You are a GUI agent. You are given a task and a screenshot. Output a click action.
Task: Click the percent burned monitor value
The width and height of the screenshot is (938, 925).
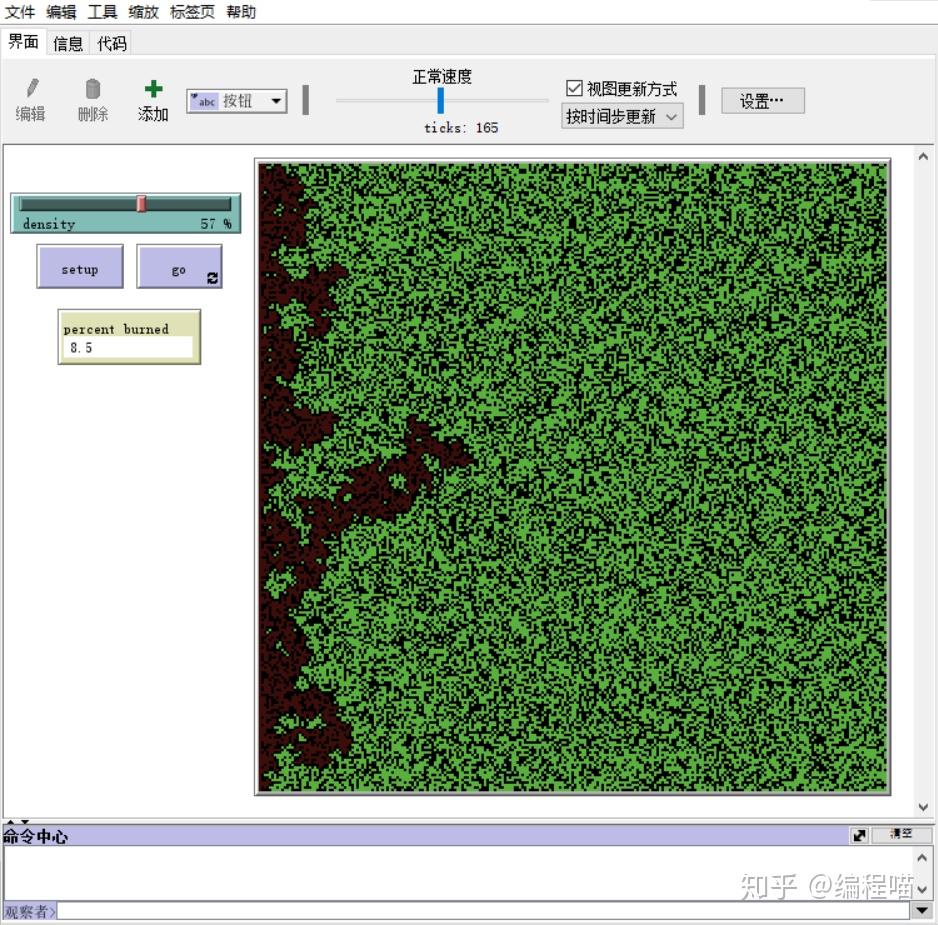coord(127,347)
